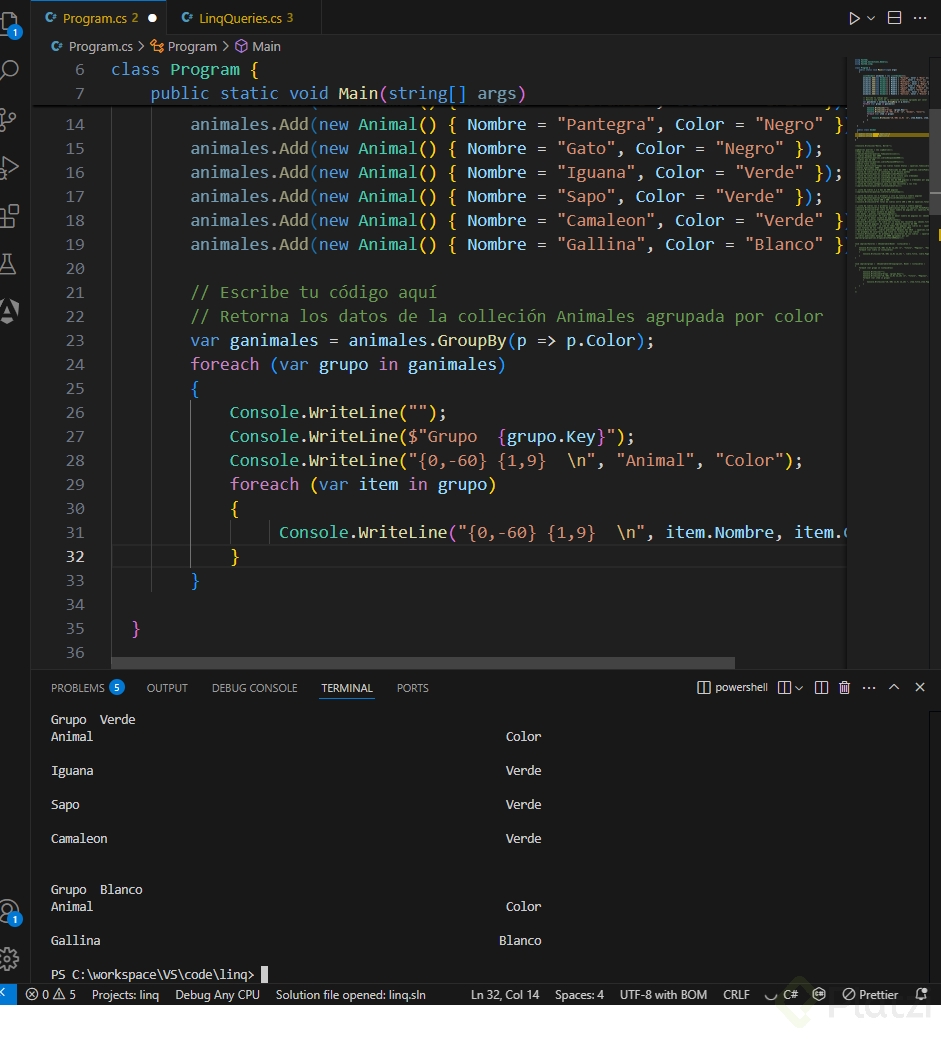The height and width of the screenshot is (1039, 941).
Task: Select the CRLF line ending selector
Action: (736, 994)
